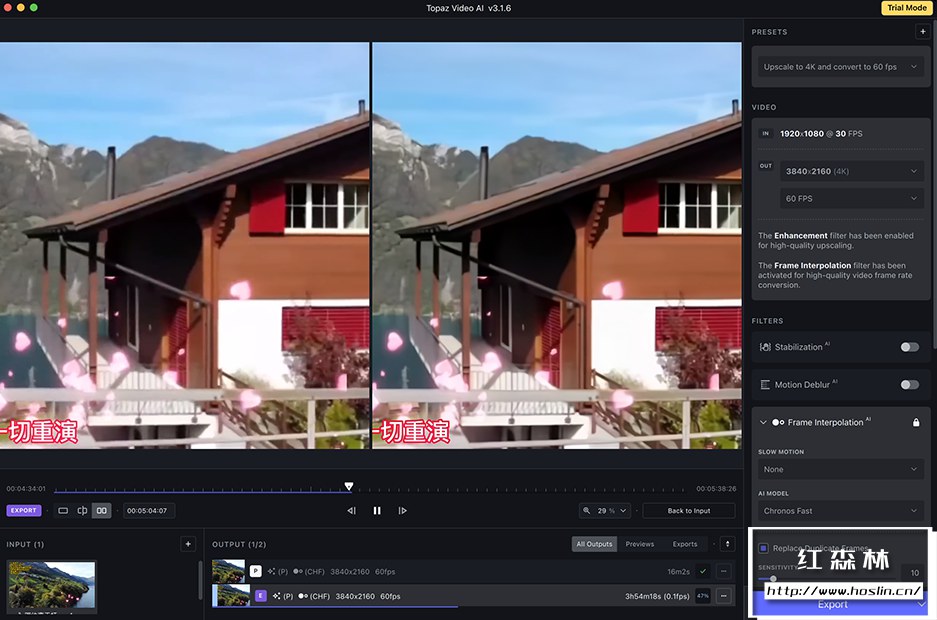
Task: Open the Exports tab
Action: [x=685, y=544]
